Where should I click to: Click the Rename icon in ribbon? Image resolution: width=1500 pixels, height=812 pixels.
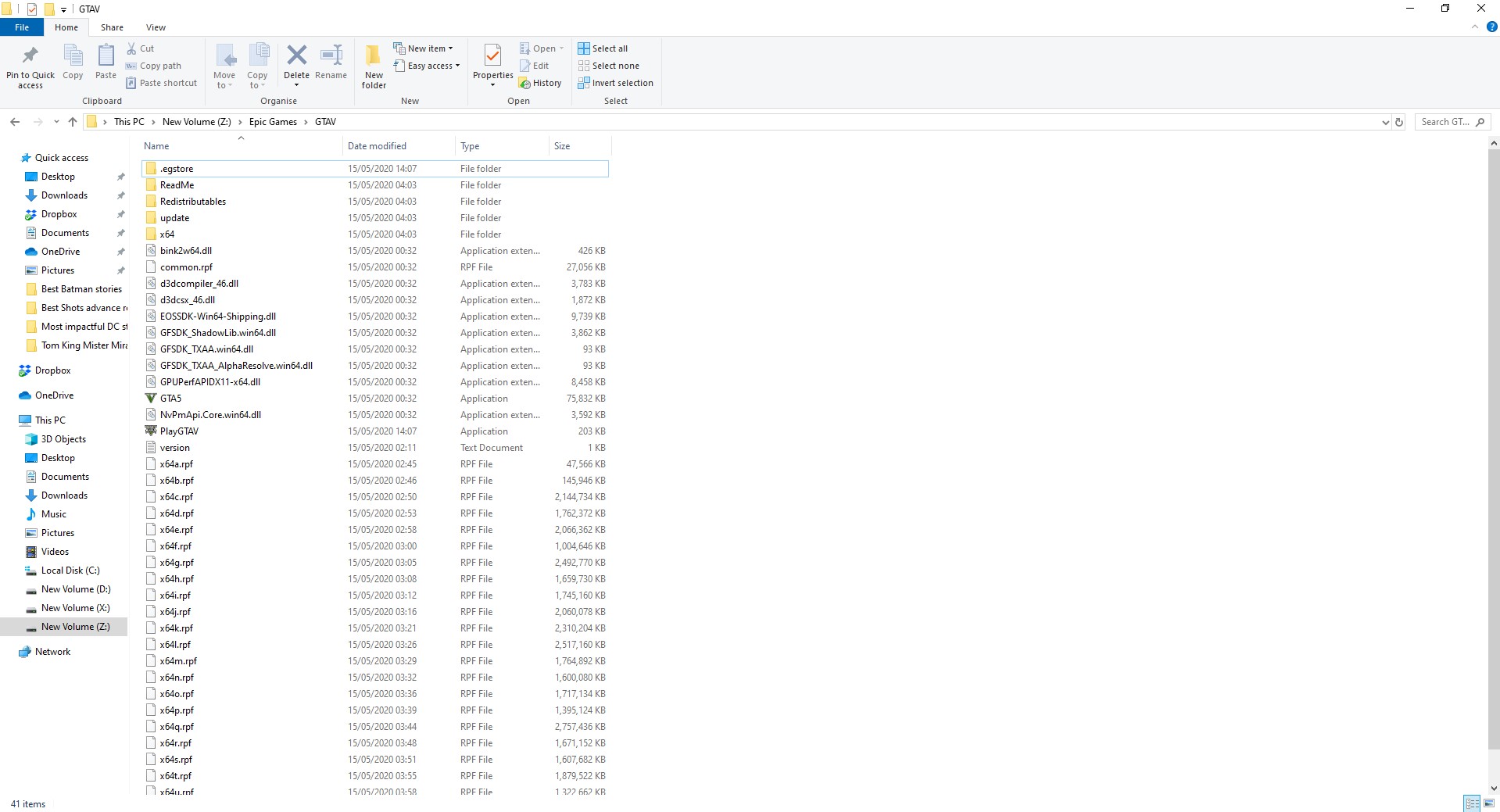pos(331,62)
